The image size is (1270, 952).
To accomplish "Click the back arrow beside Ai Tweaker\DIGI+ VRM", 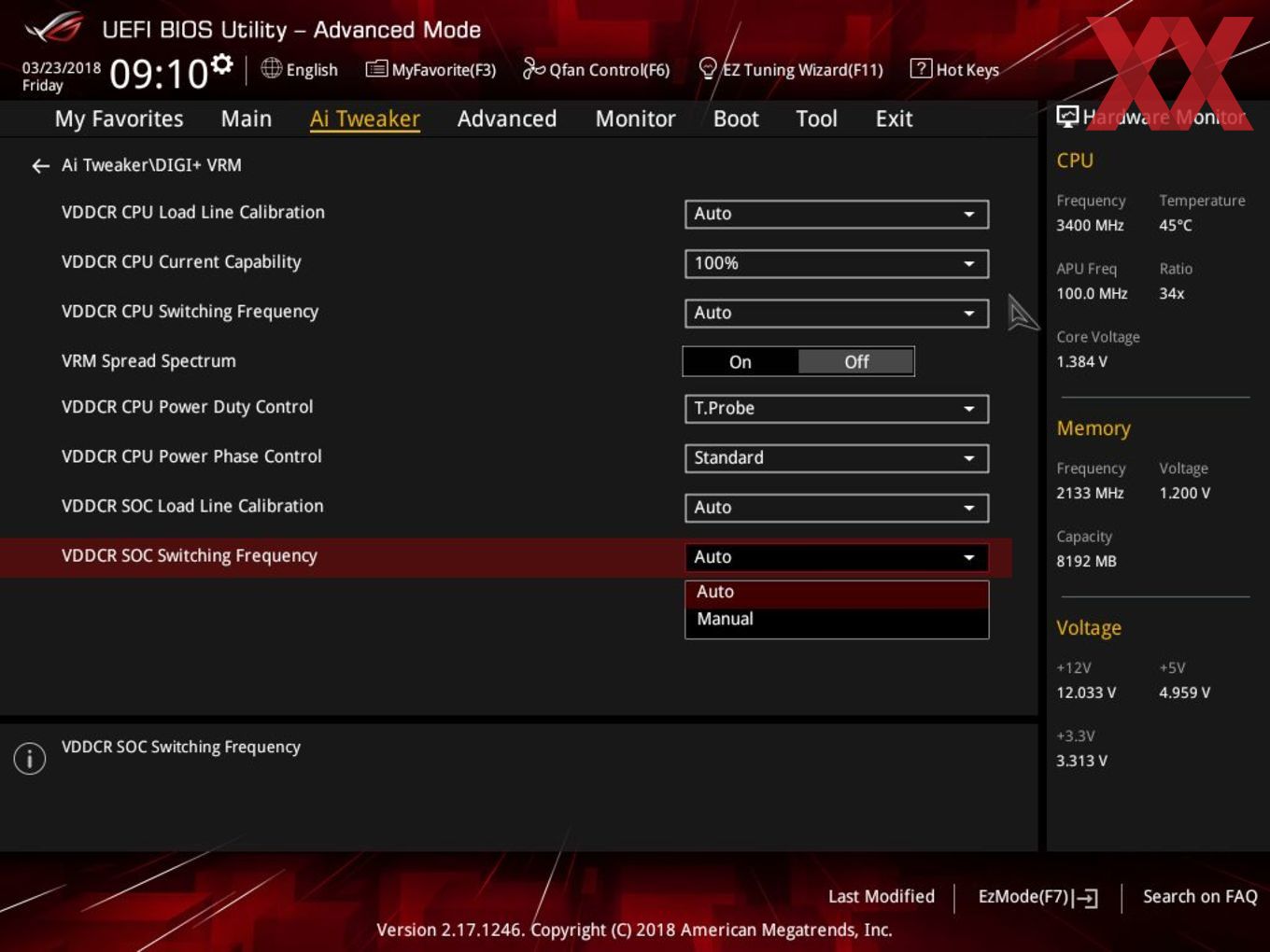I will point(40,166).
